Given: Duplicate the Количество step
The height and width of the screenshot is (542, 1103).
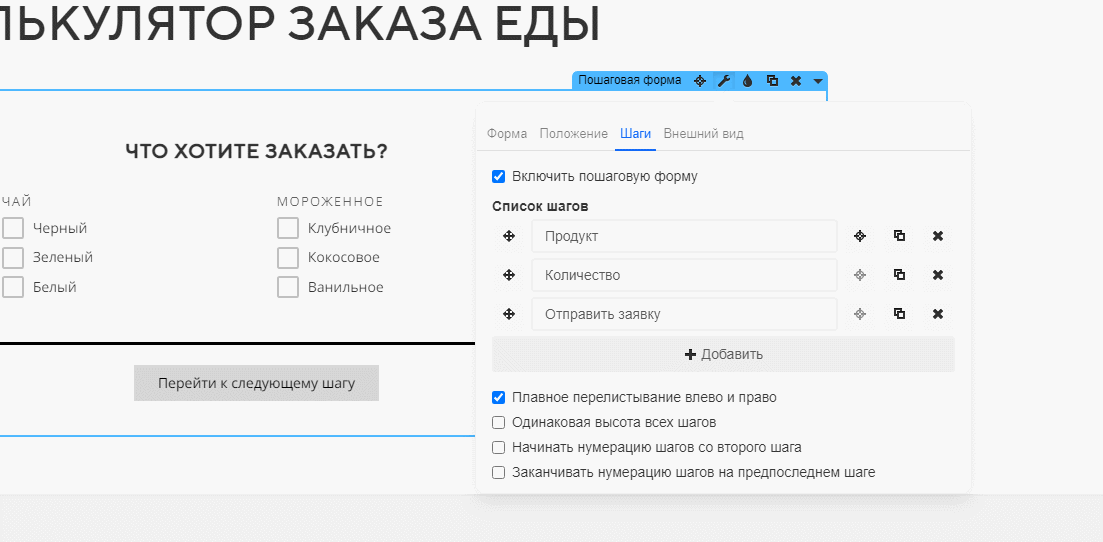Looking at the screenshot, I should 899,275.
